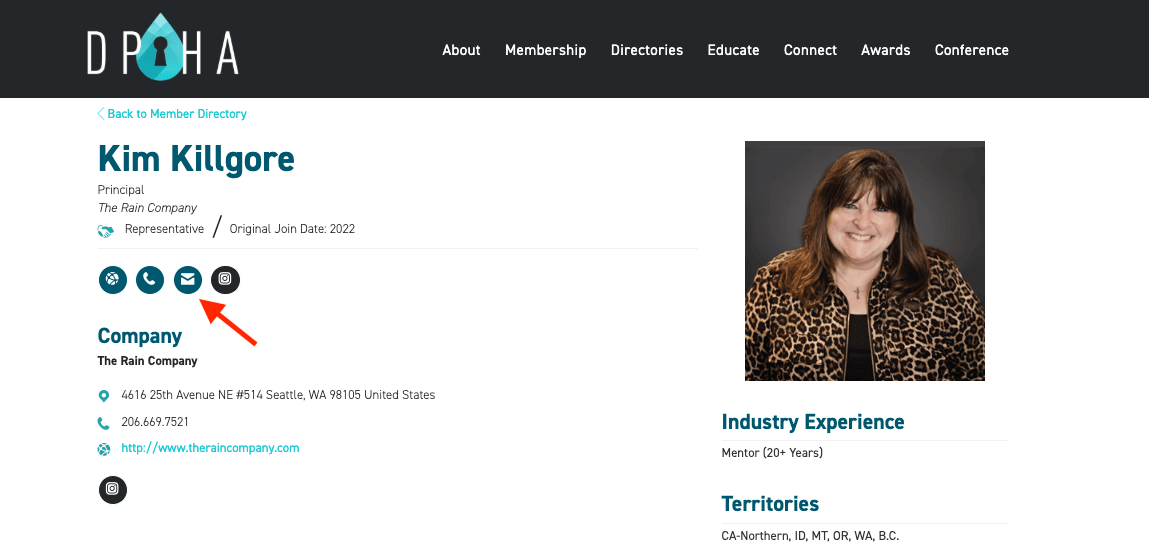Click the location pin icon beside the address
Screen dimensions: 1149x556
coord(104,396)
